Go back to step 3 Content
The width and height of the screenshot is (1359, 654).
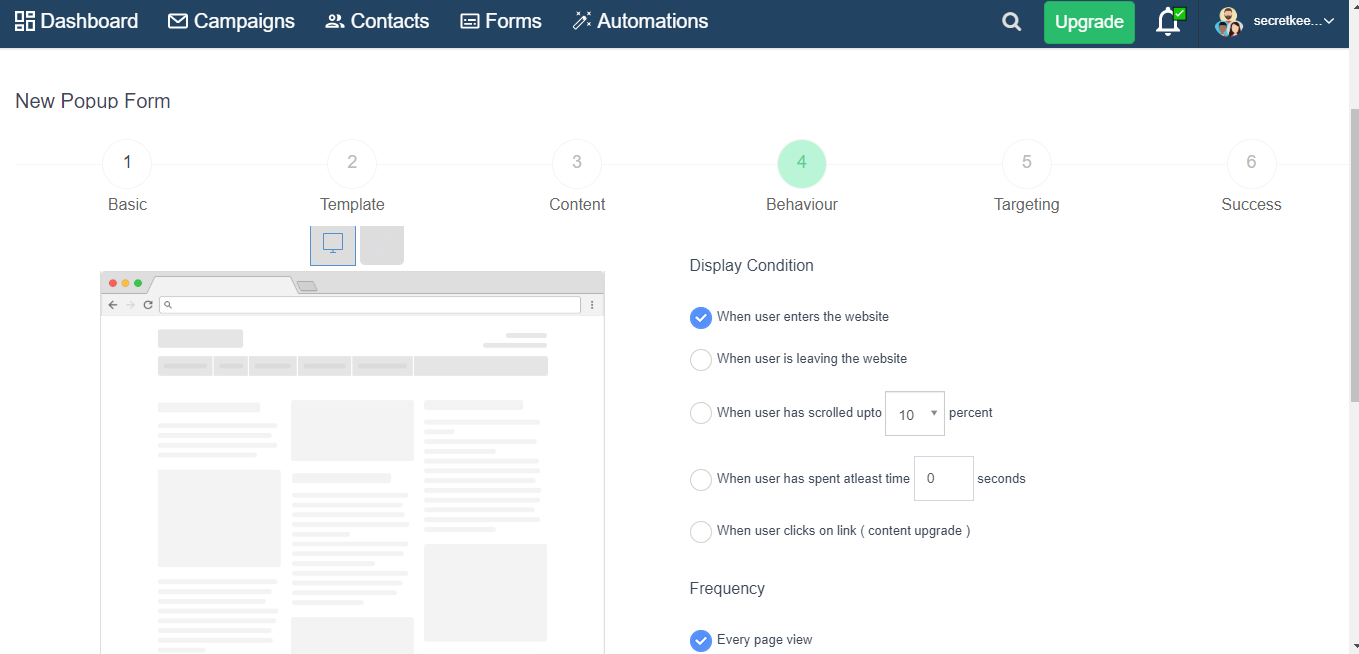point(577,164)
